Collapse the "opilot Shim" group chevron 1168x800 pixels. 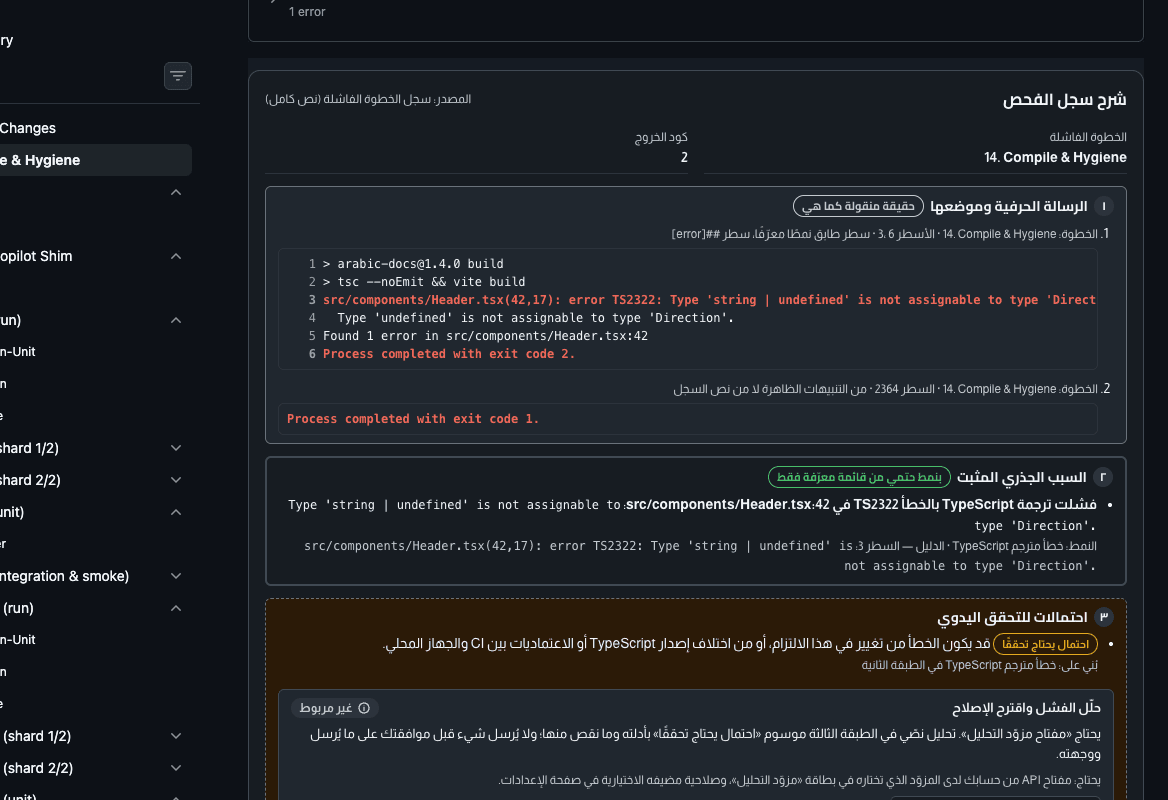click(176, 256)
